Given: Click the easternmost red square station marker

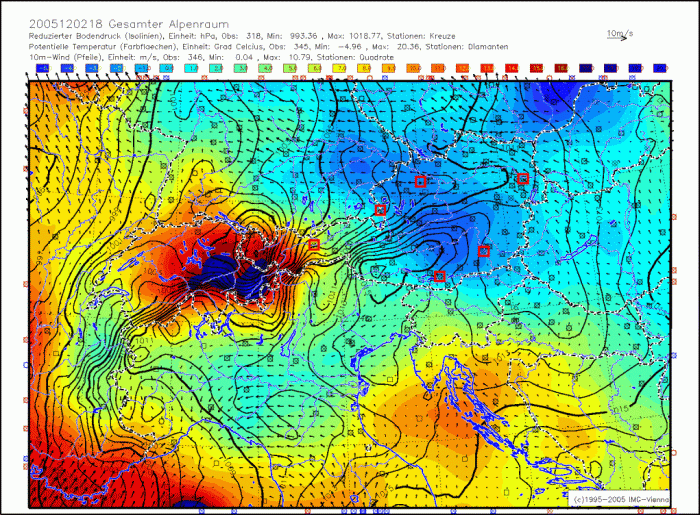Looking at the screenshot, I should [x=522, y=178].
